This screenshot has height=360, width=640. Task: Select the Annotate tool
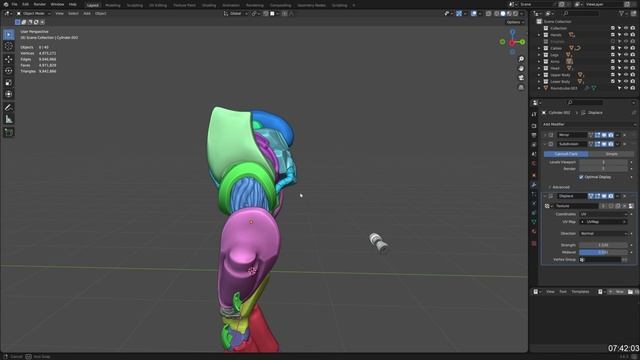[x=9, y=108]
